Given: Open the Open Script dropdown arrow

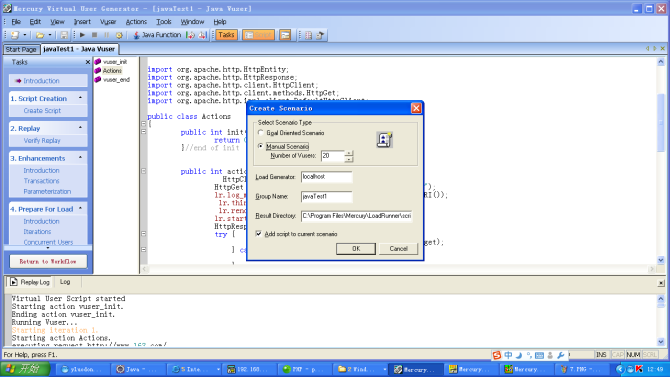Looking at the screenshot, I should (x=50, y=35).
